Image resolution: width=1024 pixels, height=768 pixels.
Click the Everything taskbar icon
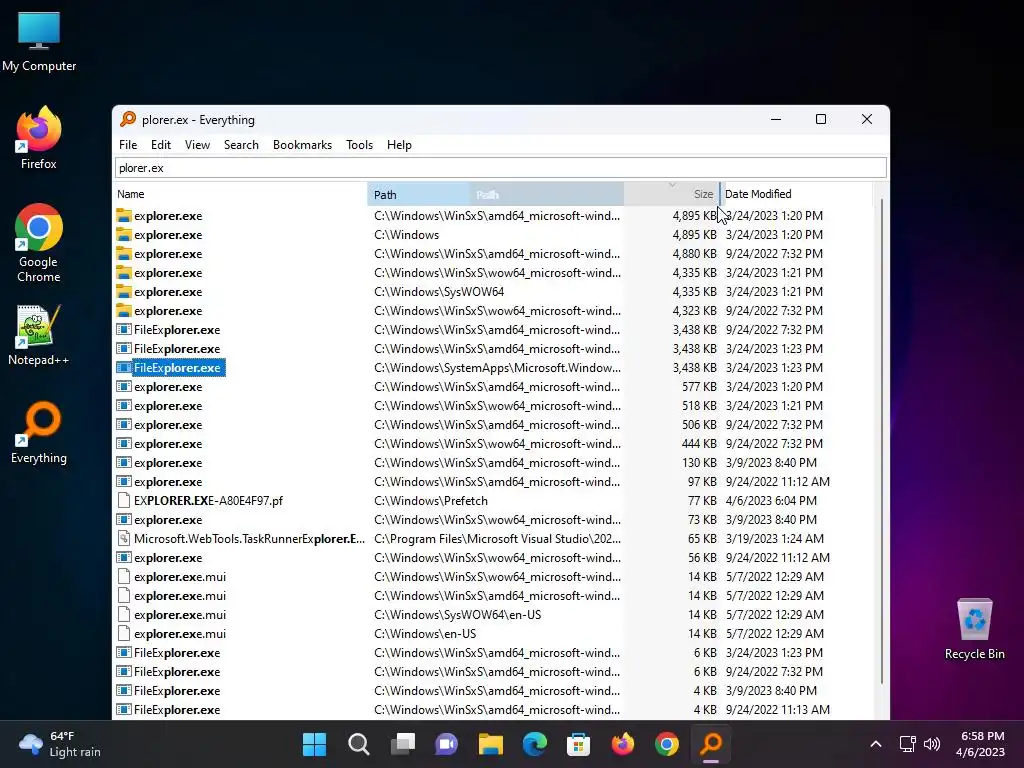pyautogui.click(x=711, y=744)
